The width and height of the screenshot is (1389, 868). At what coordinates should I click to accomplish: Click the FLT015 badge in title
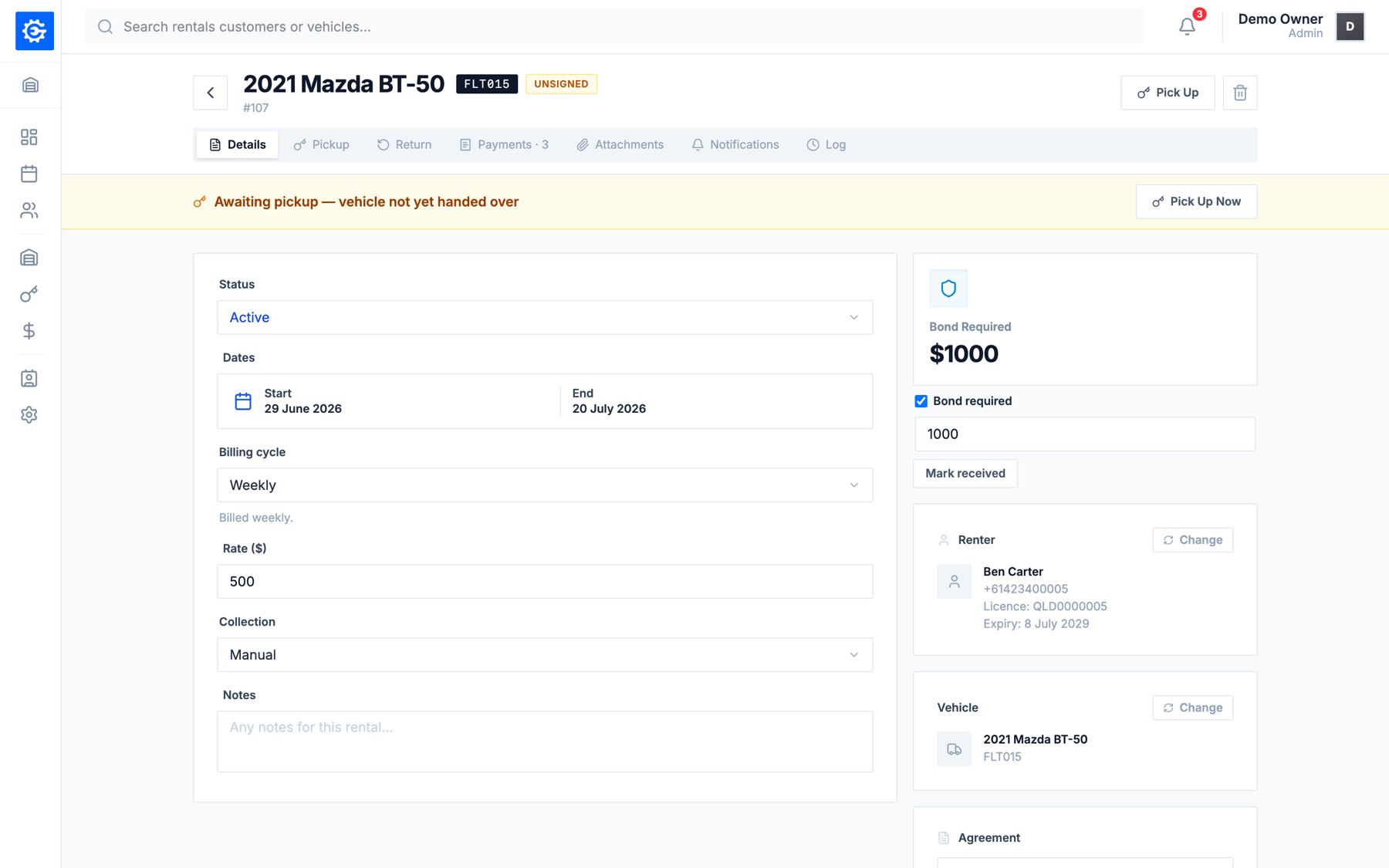tap(487, 84)
